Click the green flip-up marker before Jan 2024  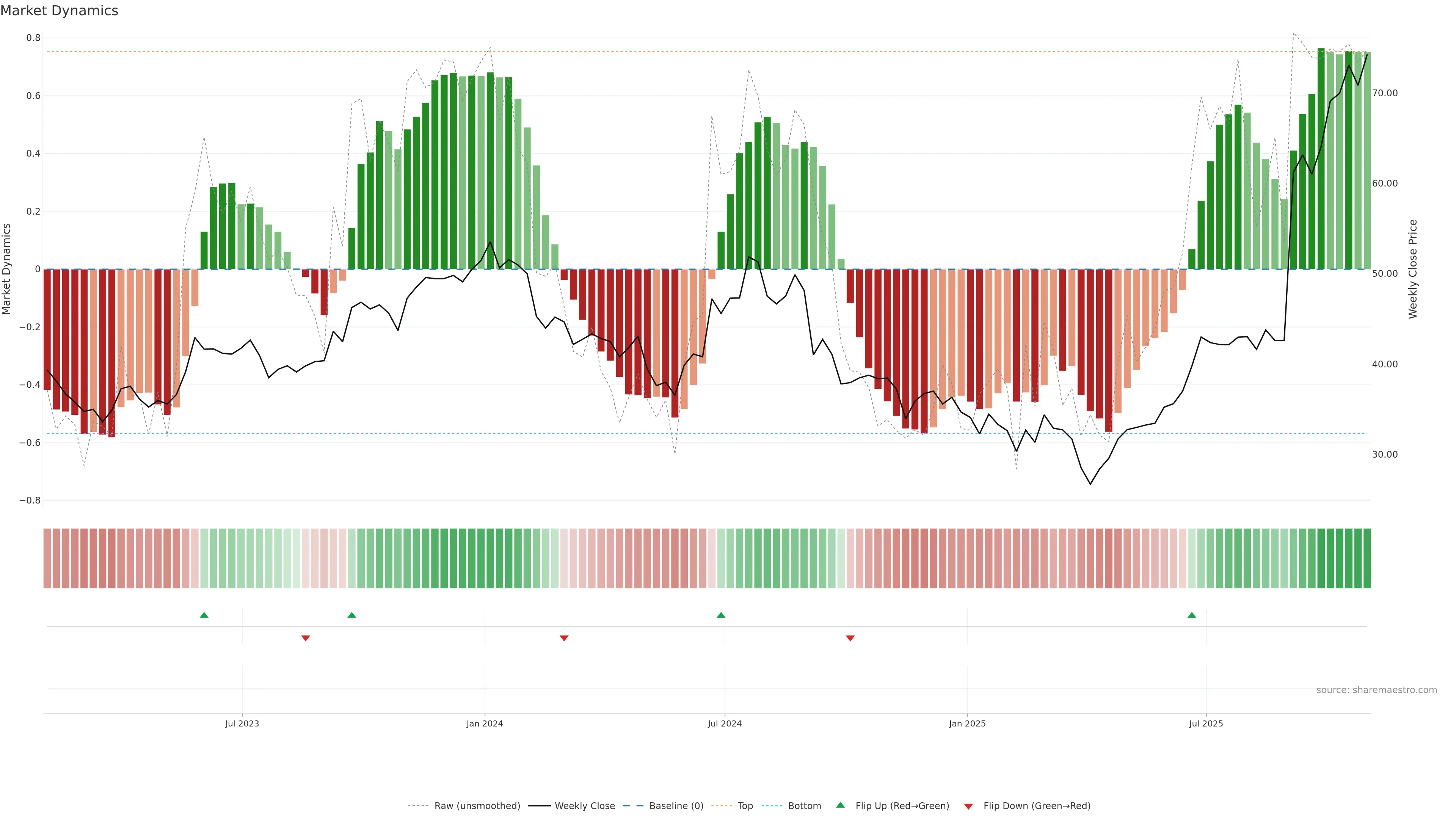point(351,615)
